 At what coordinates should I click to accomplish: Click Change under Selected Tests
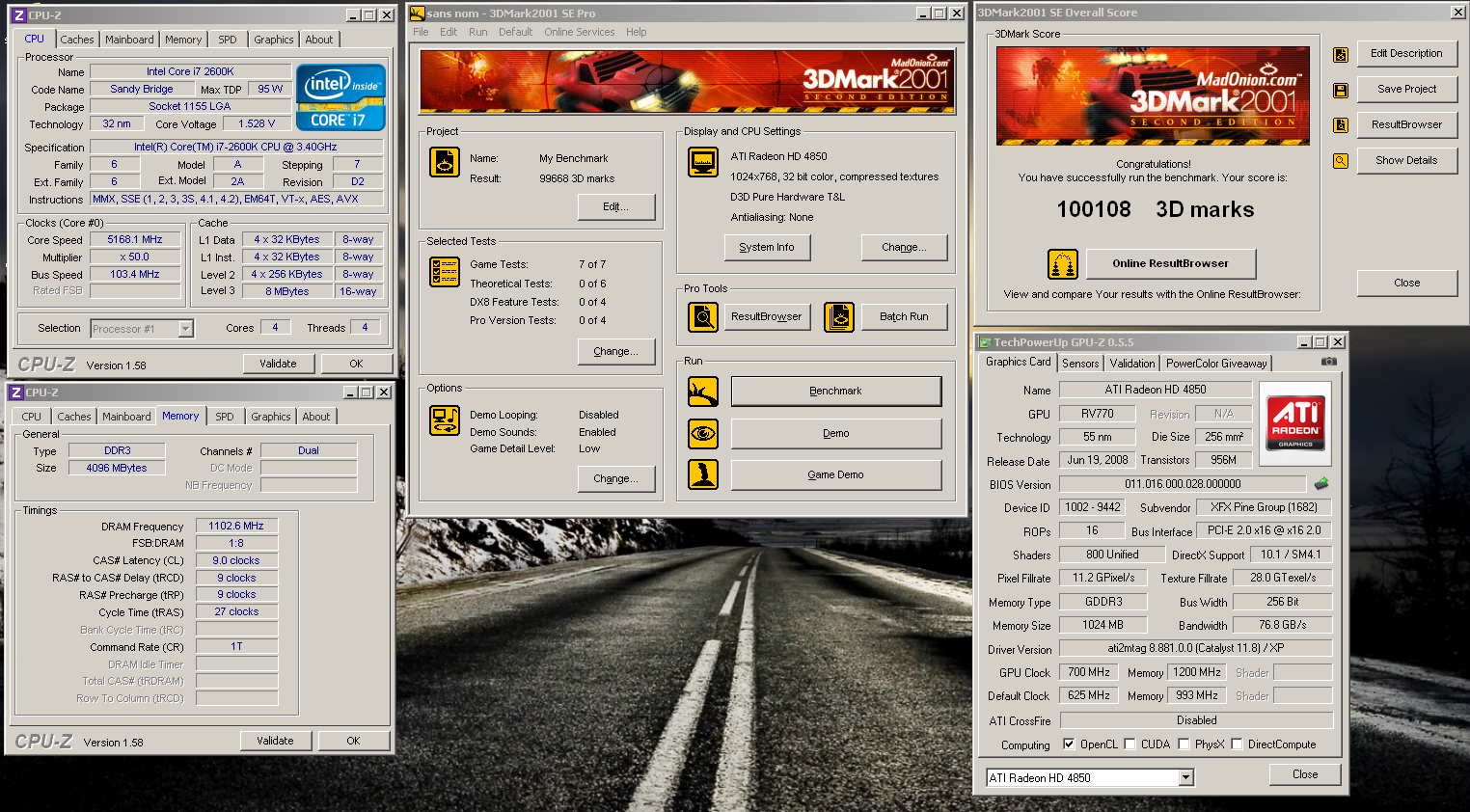[615, 352]
